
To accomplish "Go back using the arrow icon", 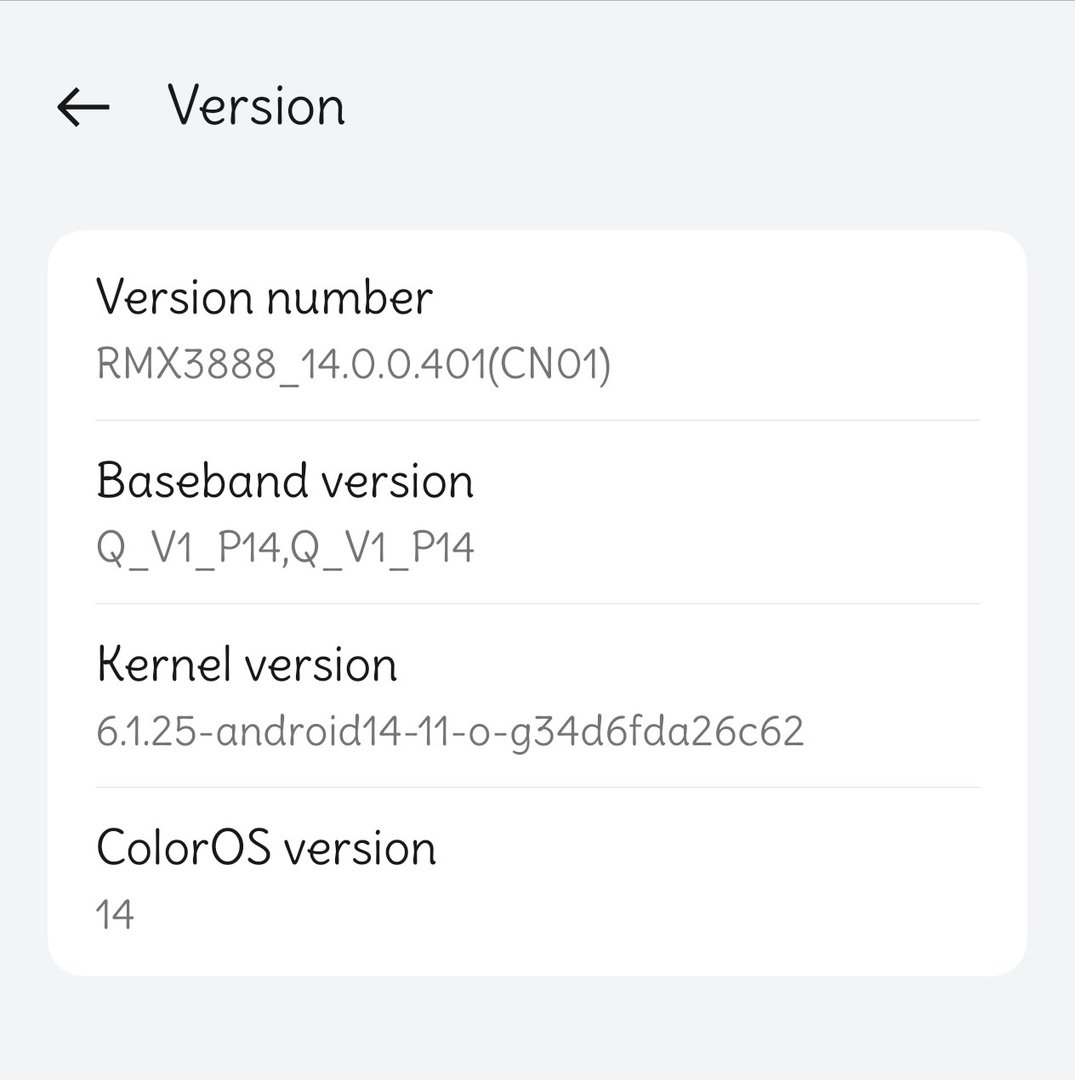I will pyautogui.click(x=83, y=106).
